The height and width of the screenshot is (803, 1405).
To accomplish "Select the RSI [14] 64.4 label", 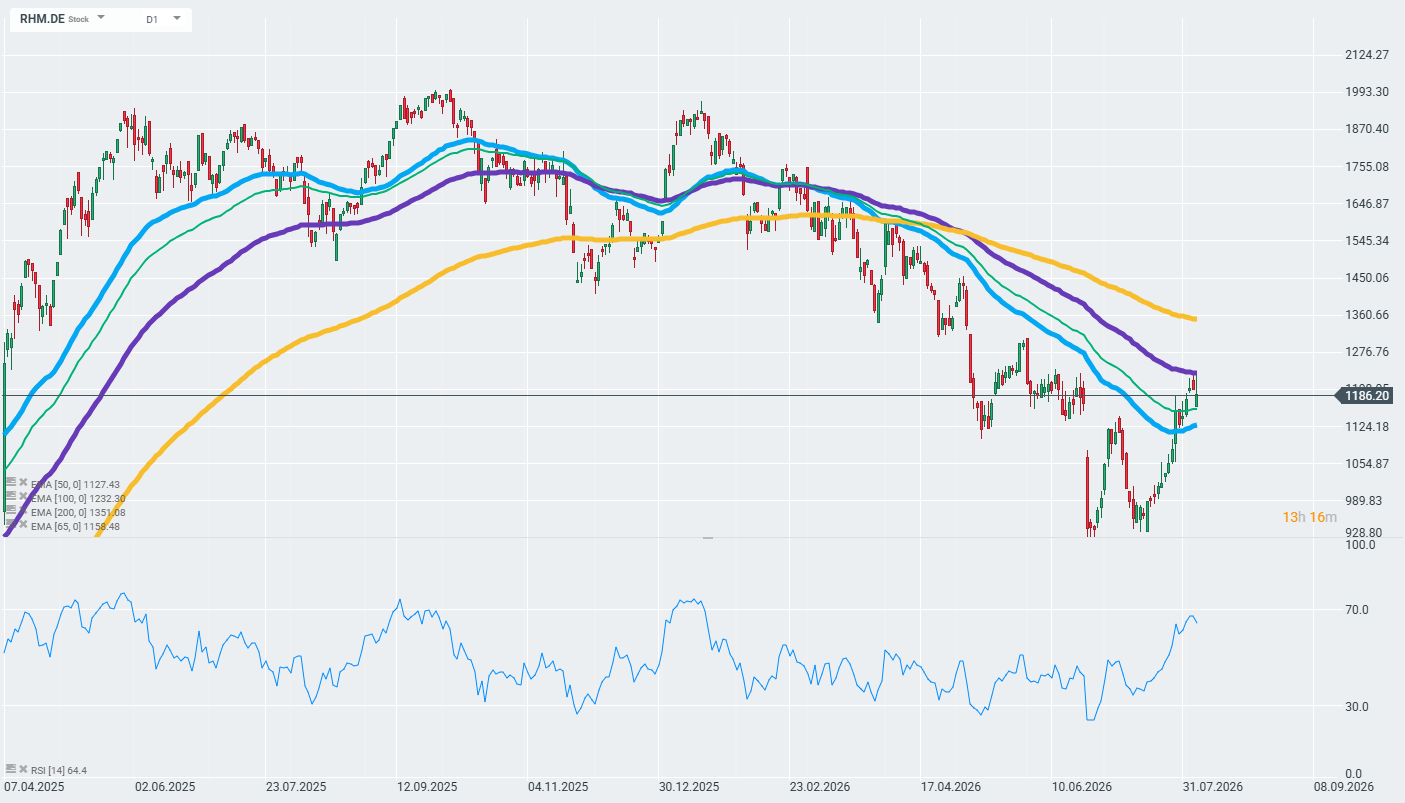I will (x=59, y=770).
